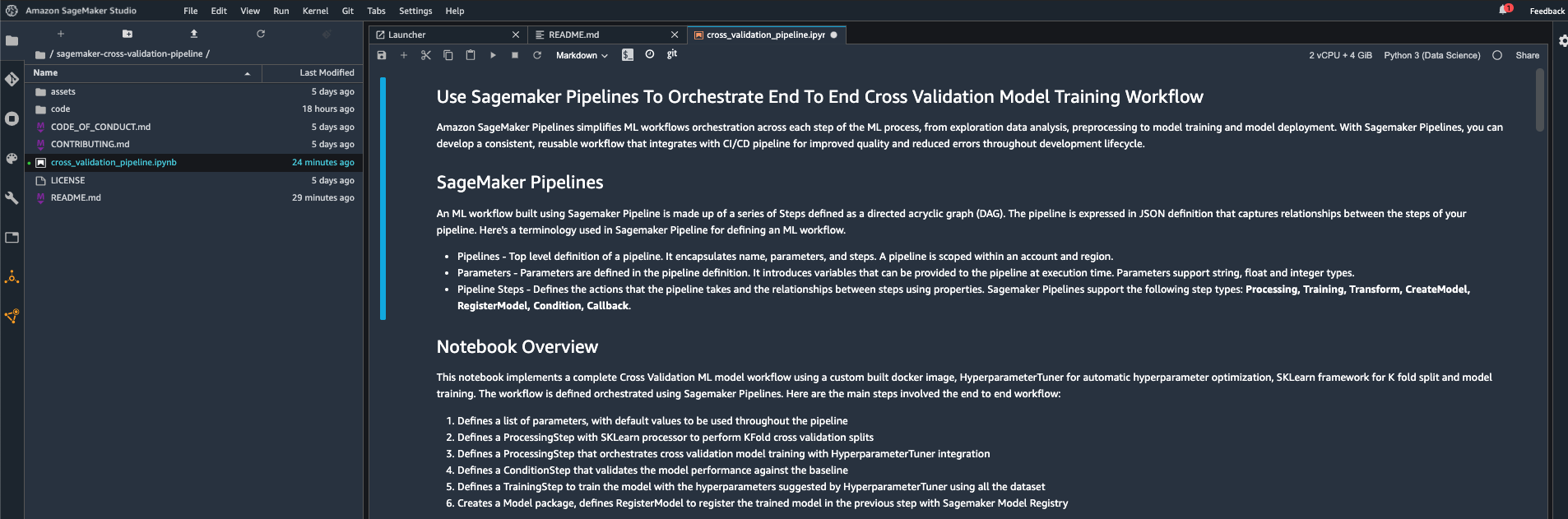Open the Edit menu
This screenshot has width=1568, height=519.
(219, 11)
